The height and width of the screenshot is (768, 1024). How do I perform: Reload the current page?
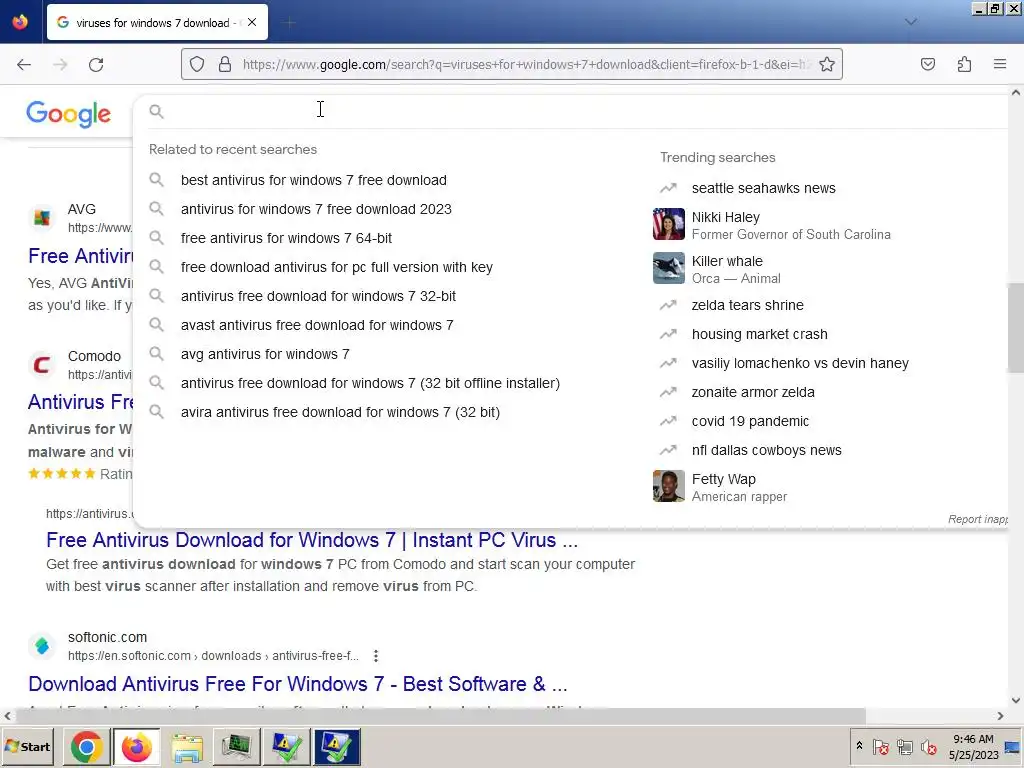click(x=96, y=65)
